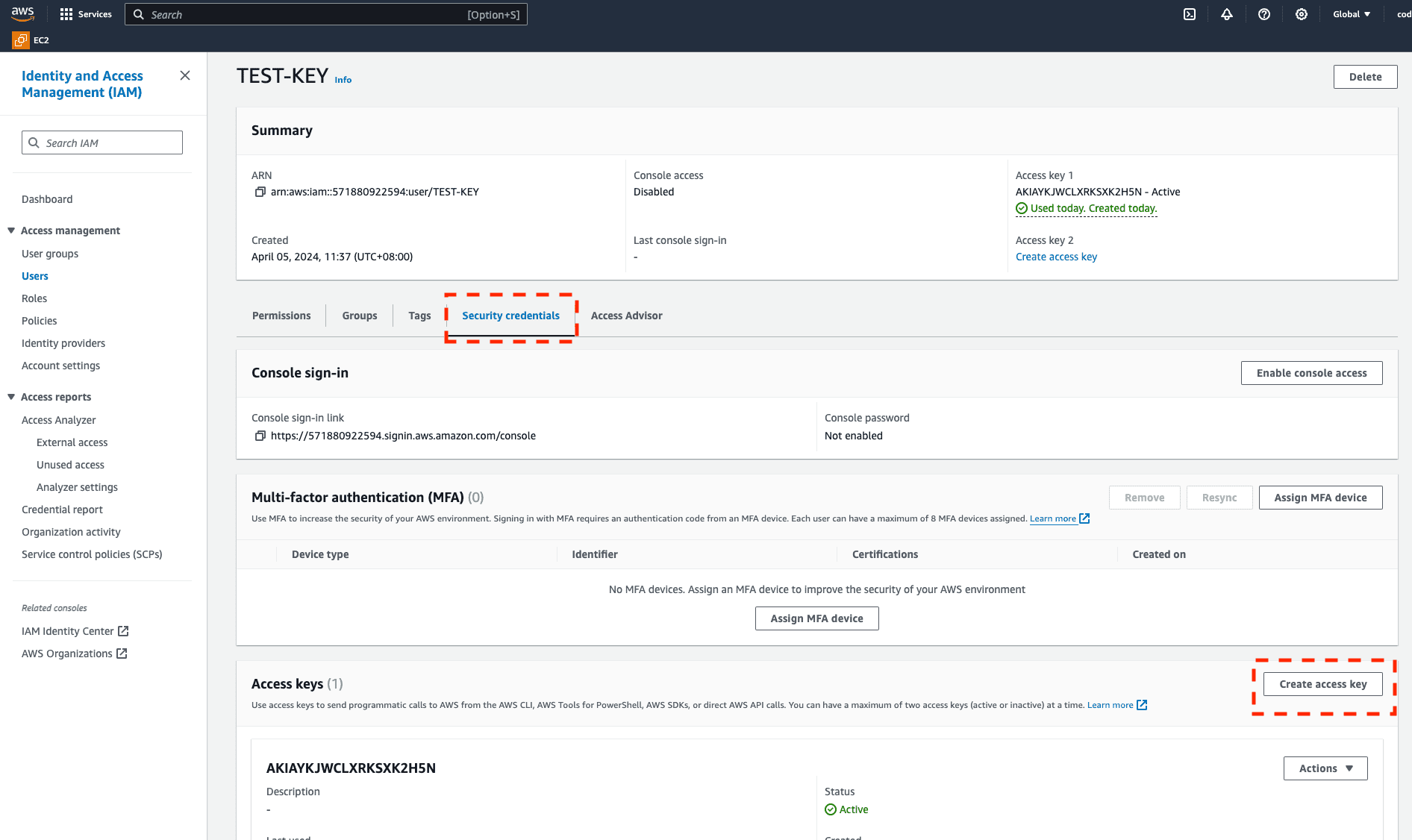Open the help question mark icon
This screenshot has width=1412, height=840.
point(1264,14)
